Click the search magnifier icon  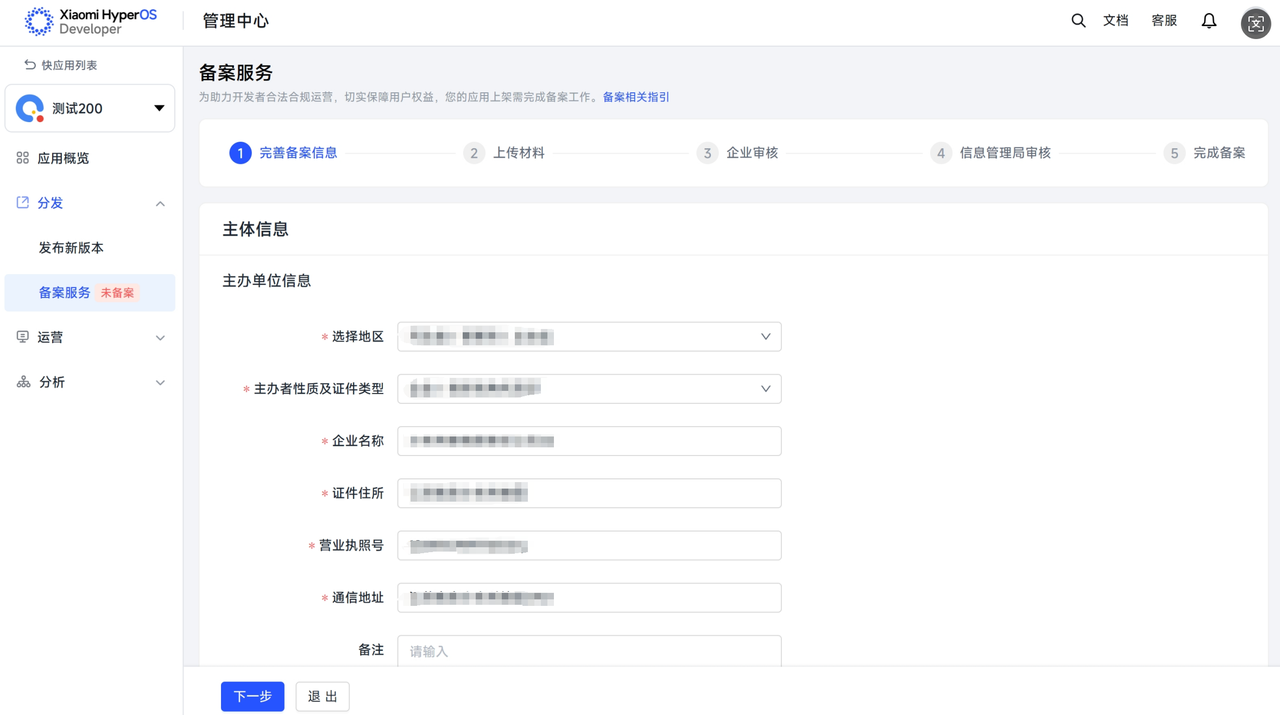[x=1078, y=21]
